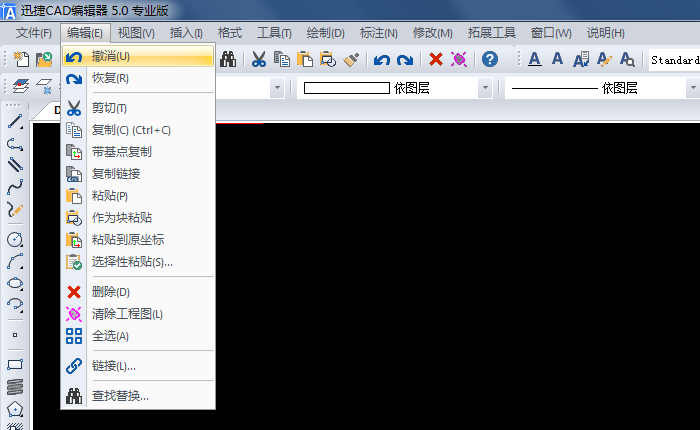This screenshot has height=430, width=700.
Task: Choose 粘贴(P) in the Edit menu
Action: (x=138, y=196)
